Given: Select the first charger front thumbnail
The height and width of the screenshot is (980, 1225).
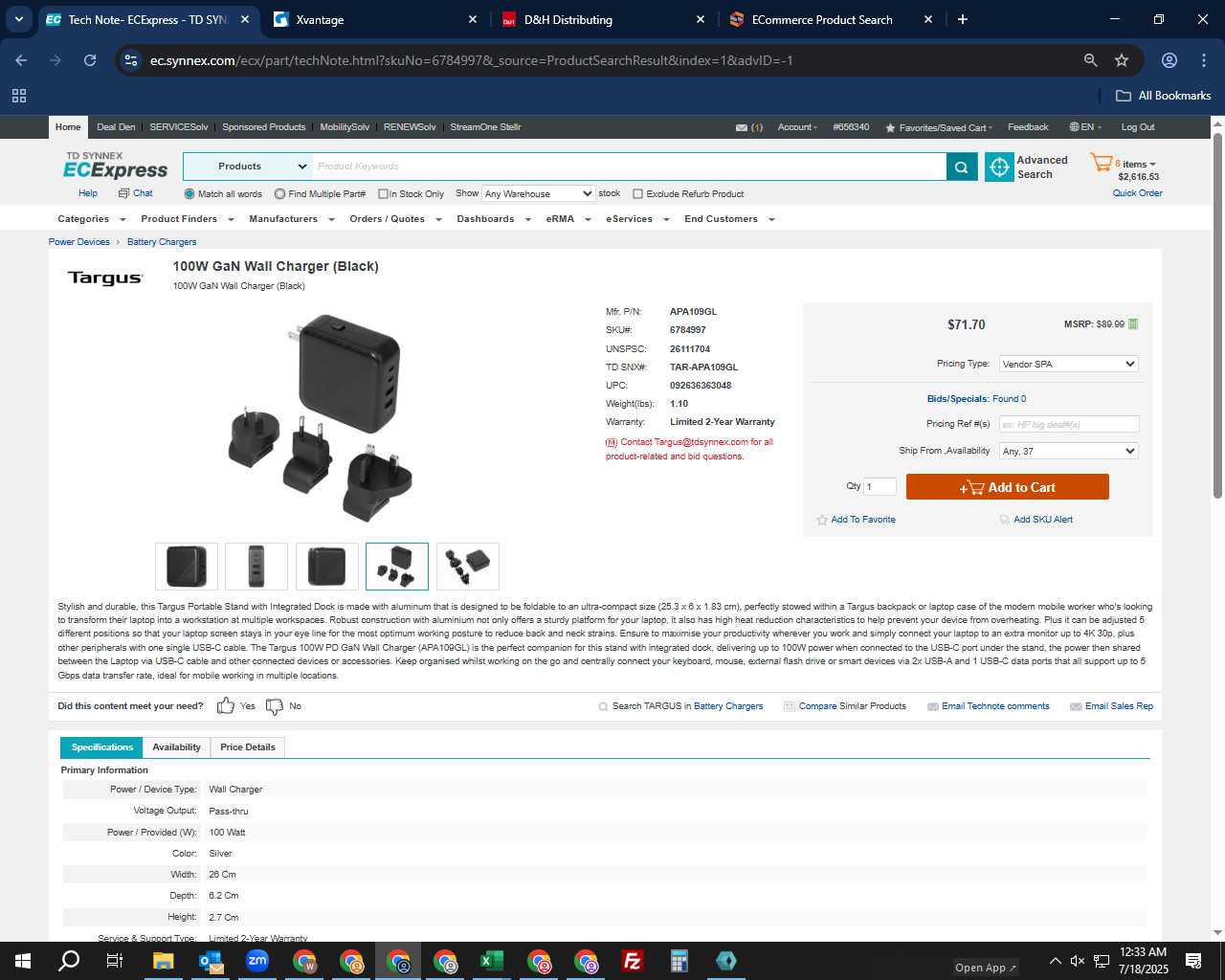Looking at the screenshot, I should [x=187, y=567].
